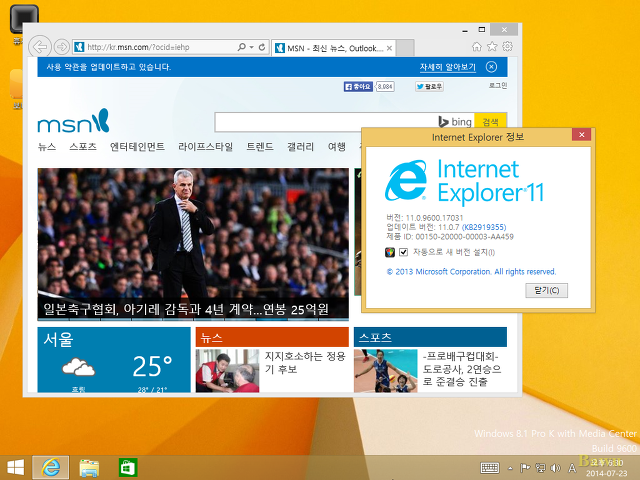The height and width of the screenshot is (480, 640).
Task: Show hidden tray icons arrow
Action: (510, 468)
